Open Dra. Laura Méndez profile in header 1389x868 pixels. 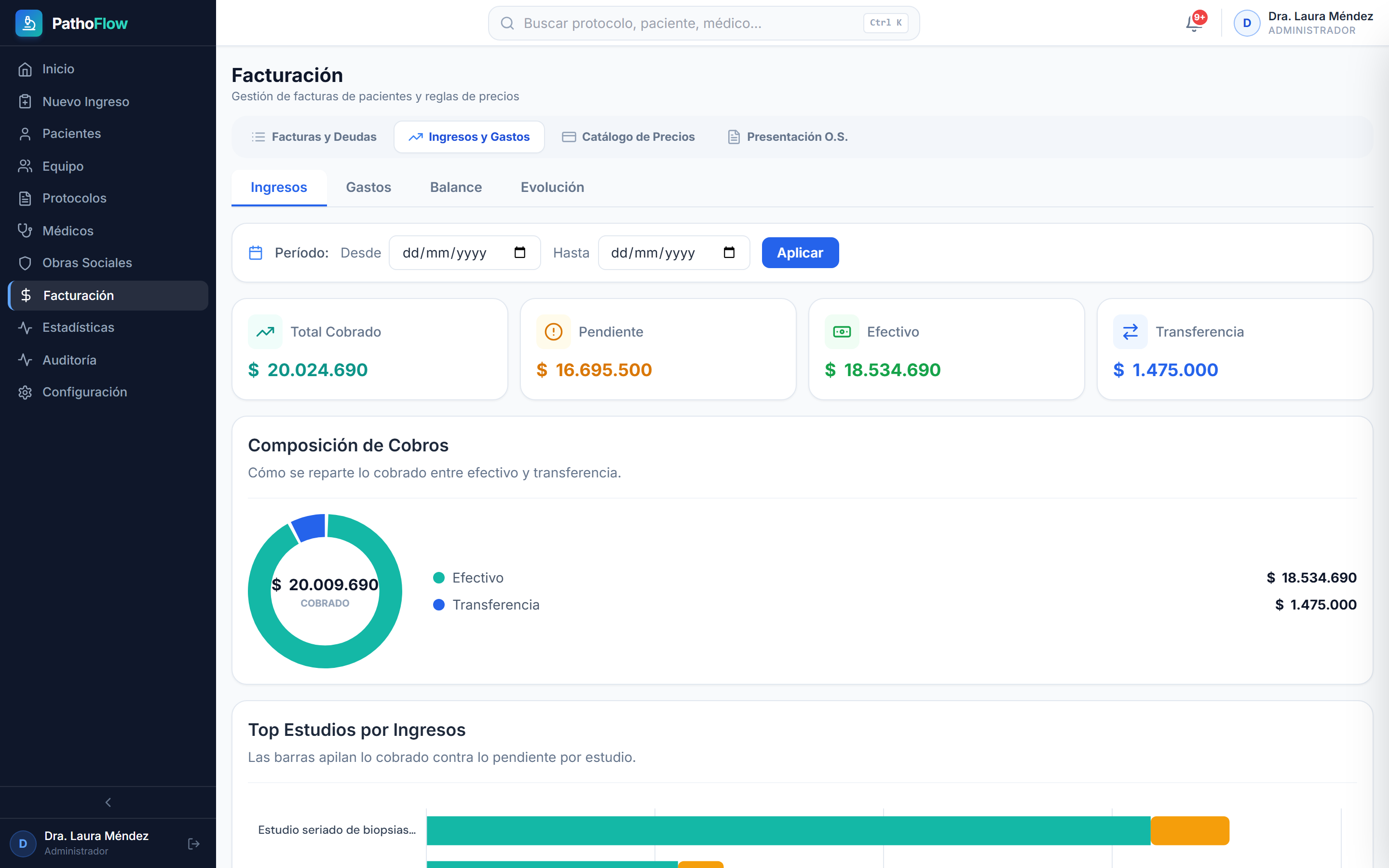pos(1304,24)
